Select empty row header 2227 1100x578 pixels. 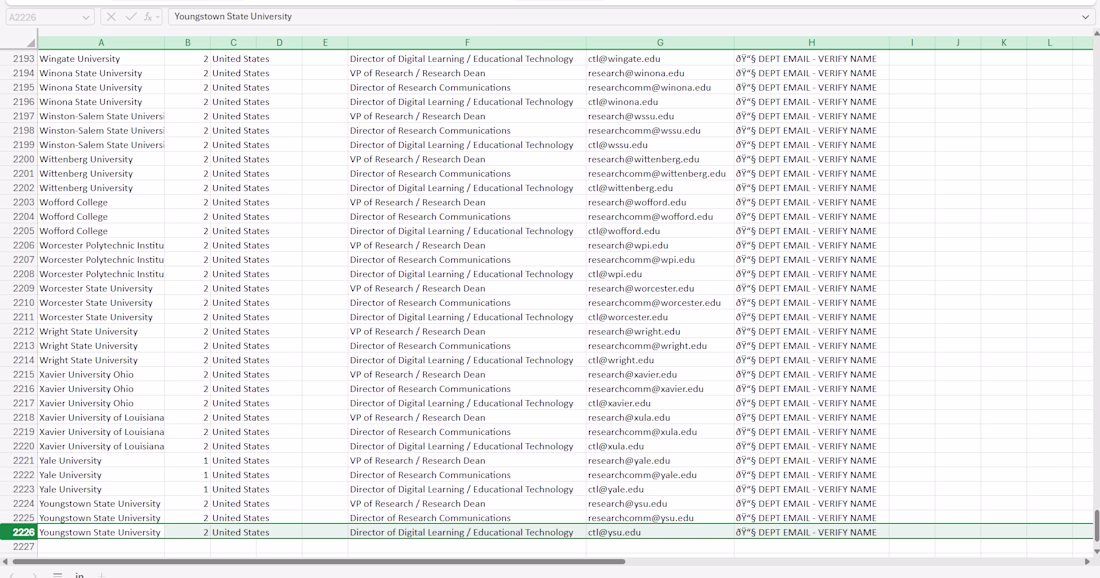(x=19, y=546)
